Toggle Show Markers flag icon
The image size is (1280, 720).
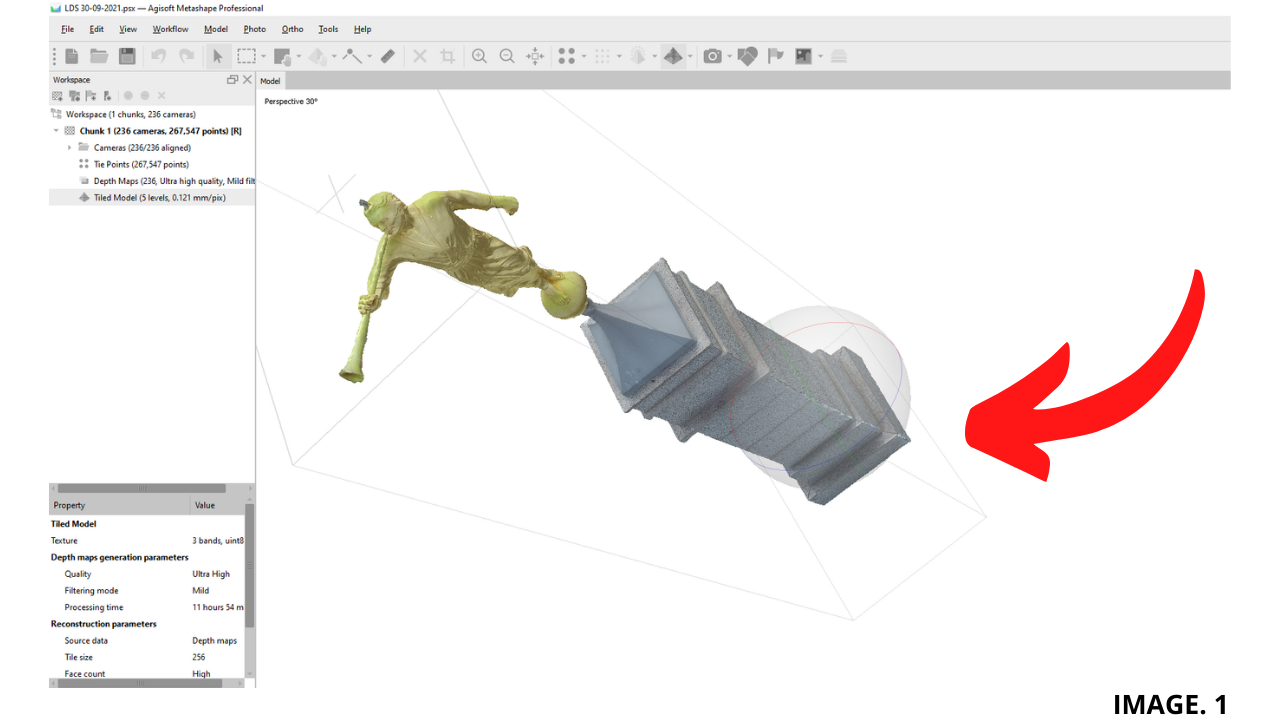click(x=775, y=56)
